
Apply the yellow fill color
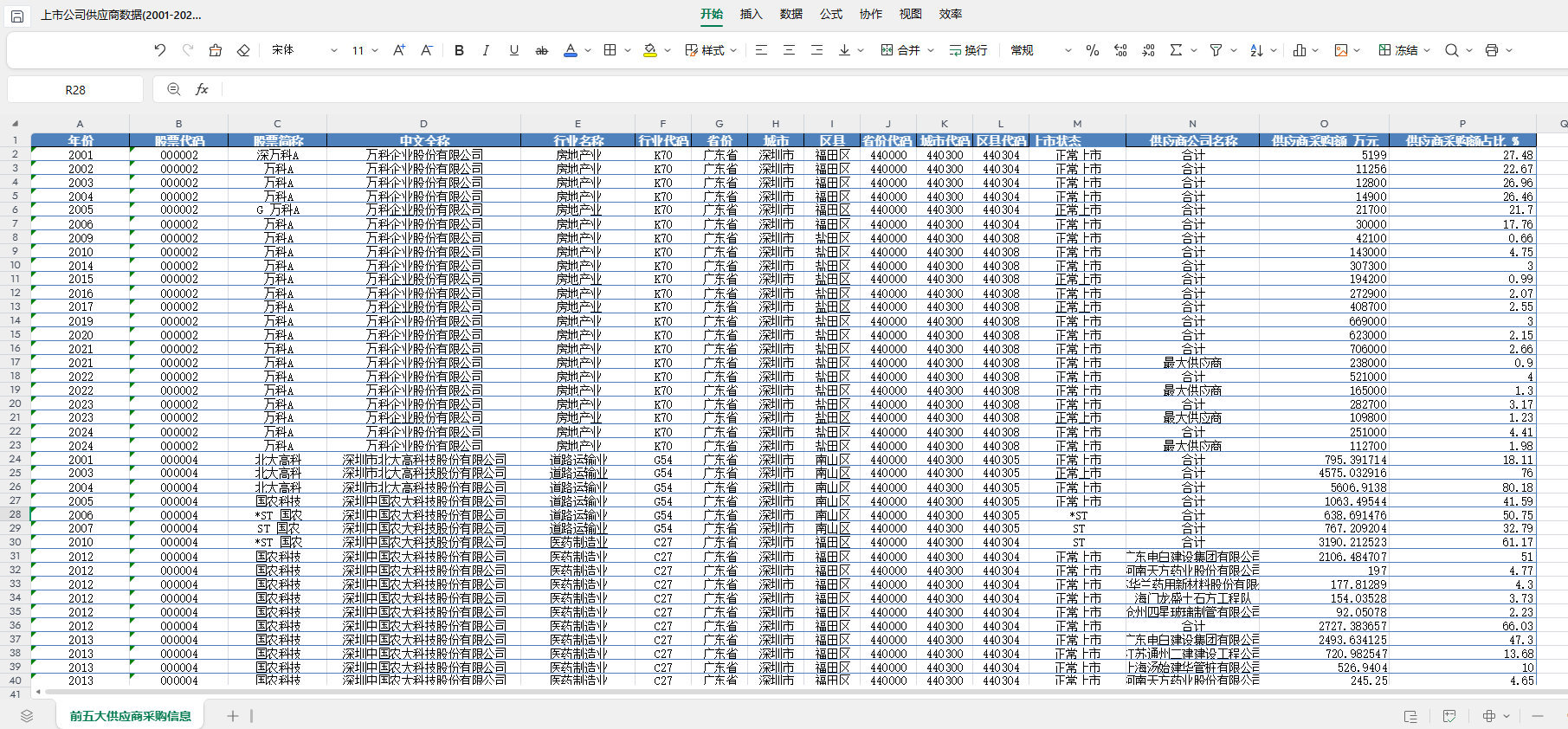click(650, 50)
